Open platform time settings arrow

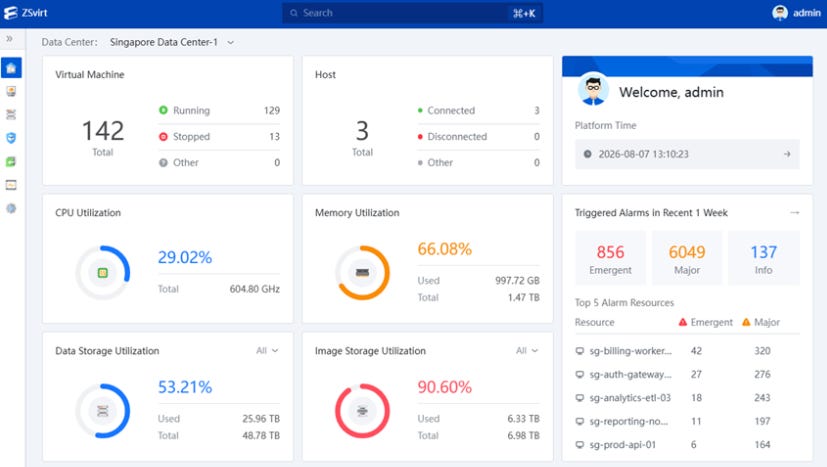[787, 154]
